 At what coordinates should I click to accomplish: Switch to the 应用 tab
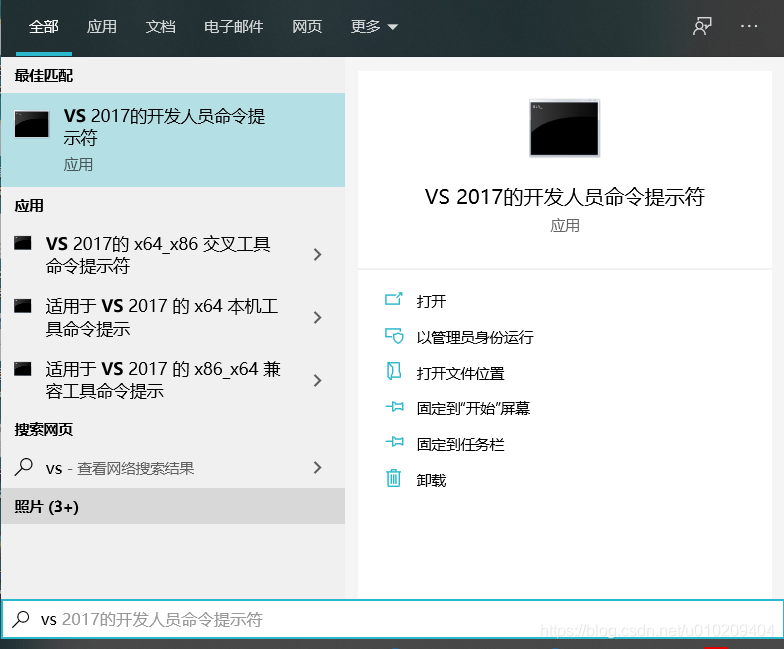[102, 26]
